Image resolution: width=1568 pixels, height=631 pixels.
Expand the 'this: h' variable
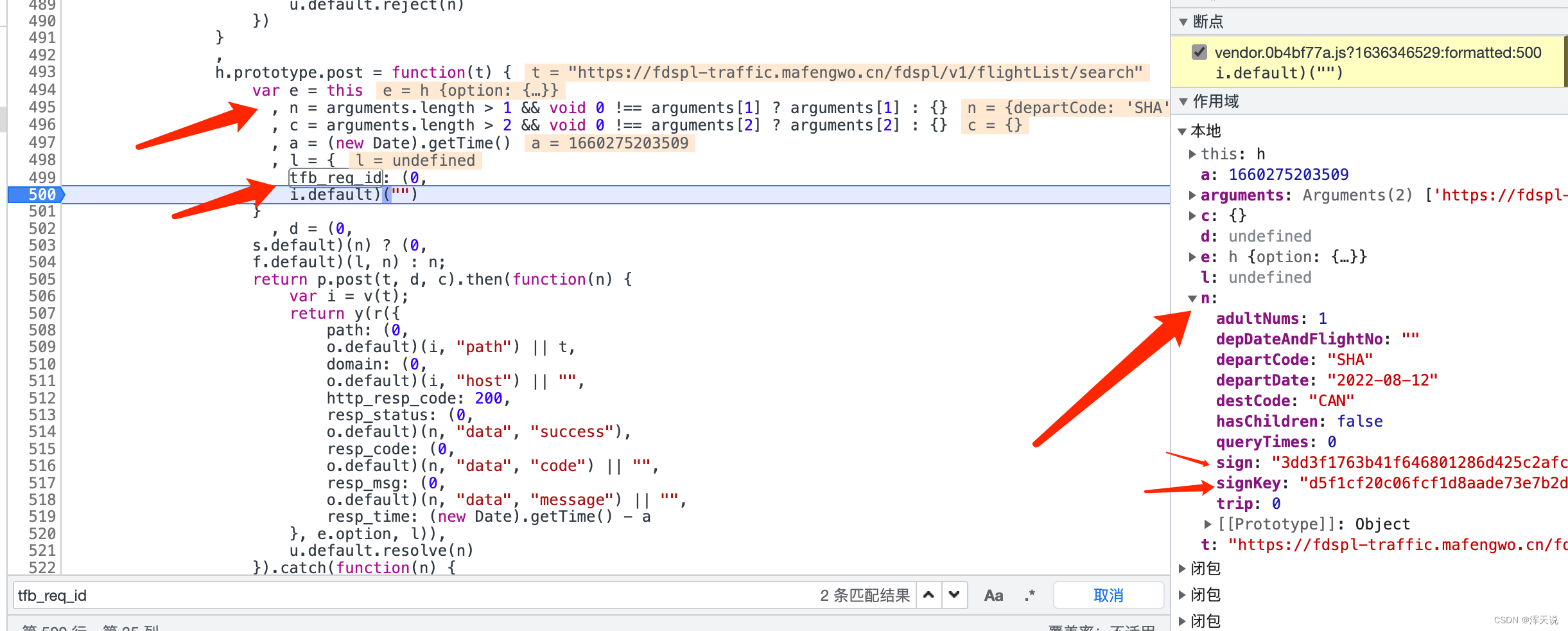coord(1192,154)
